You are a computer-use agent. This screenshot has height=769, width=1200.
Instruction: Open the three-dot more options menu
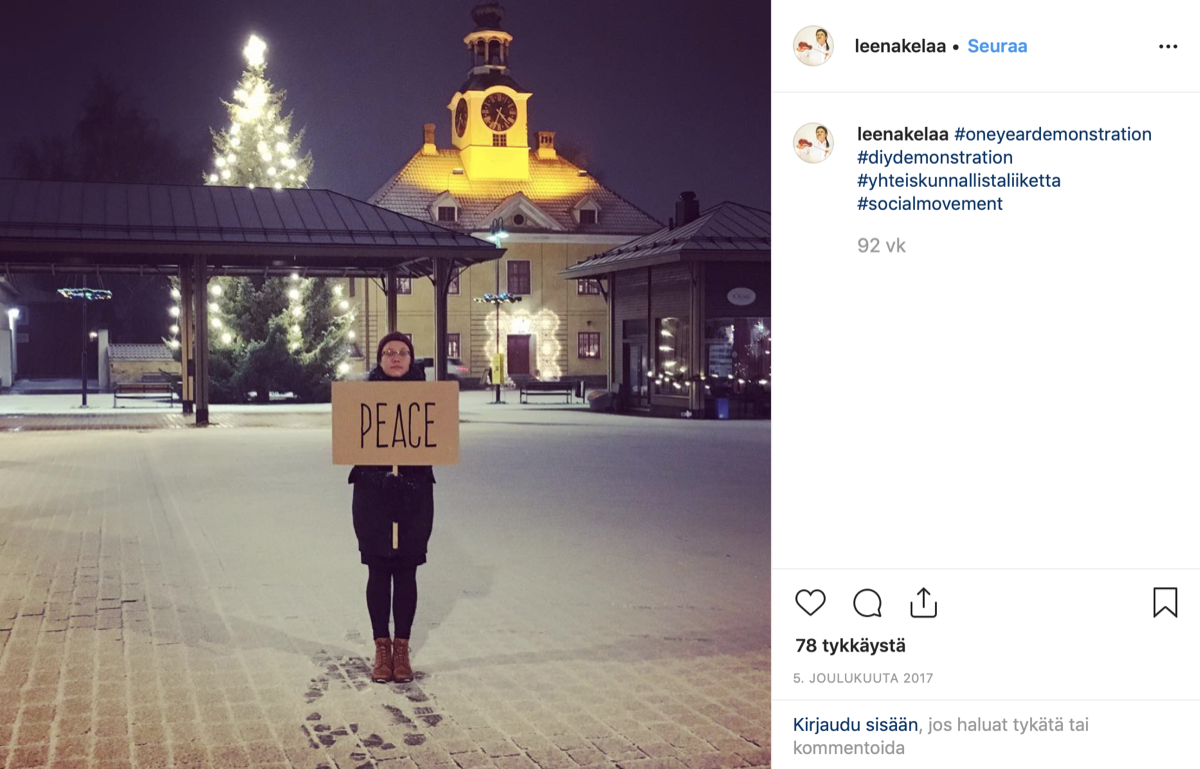[1168, 47]
